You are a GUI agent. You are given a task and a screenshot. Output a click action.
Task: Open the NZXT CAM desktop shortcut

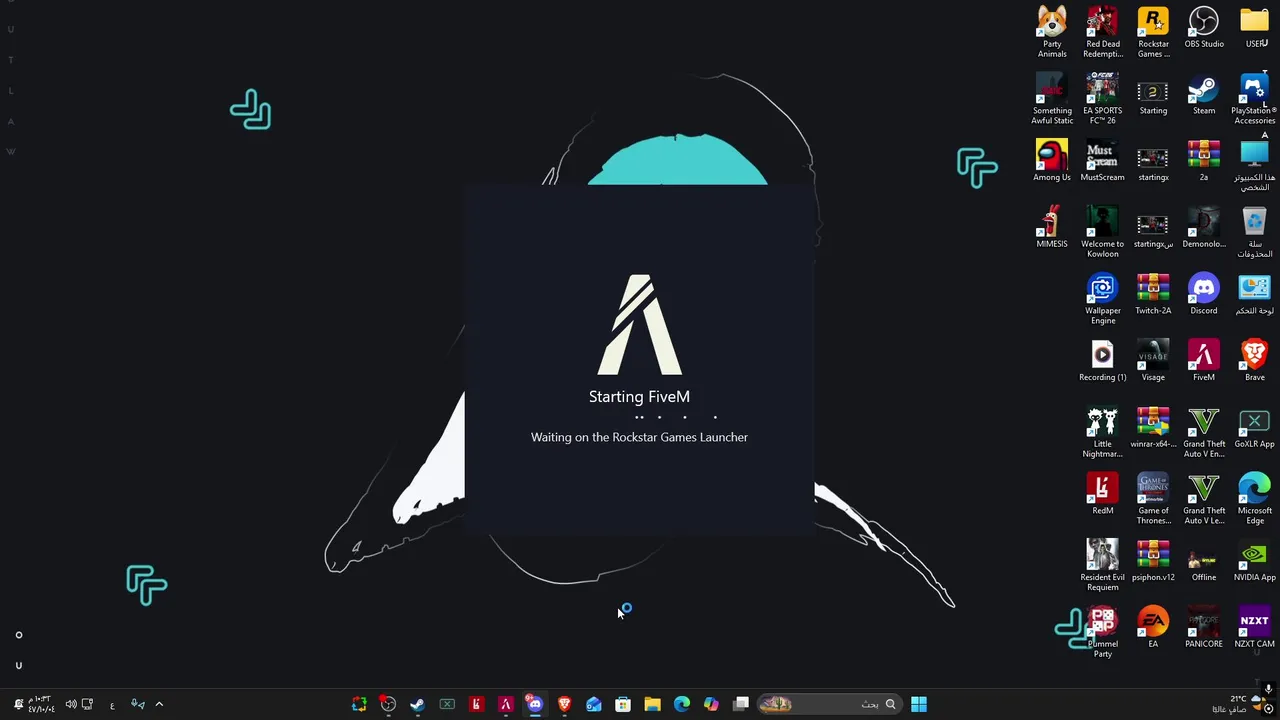(x=1254, y=628)
